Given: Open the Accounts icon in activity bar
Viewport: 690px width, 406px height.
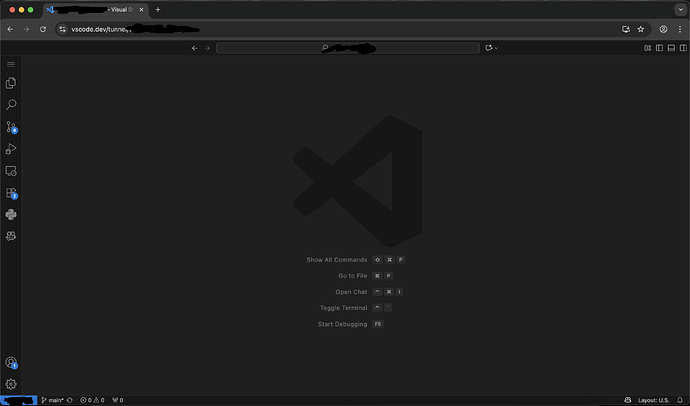Looking at the screenshot, I should 11,363.
